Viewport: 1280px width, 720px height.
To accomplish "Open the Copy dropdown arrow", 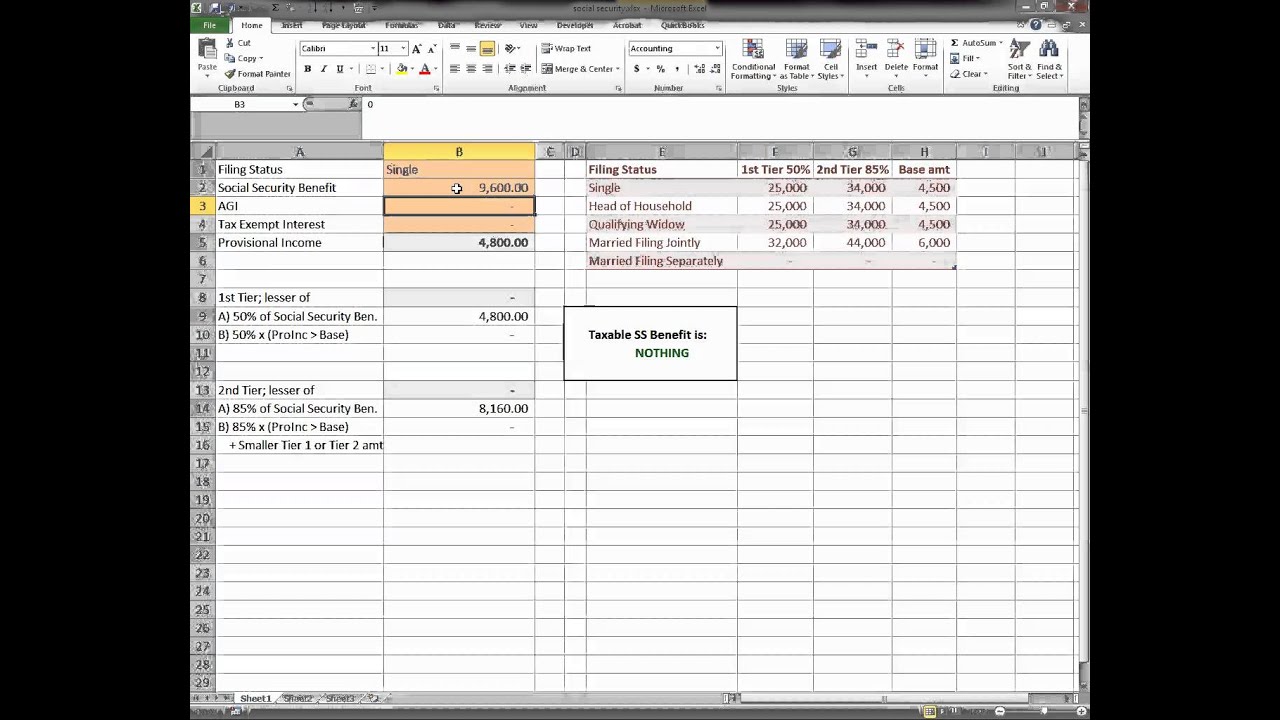I will tap(260, 58).
